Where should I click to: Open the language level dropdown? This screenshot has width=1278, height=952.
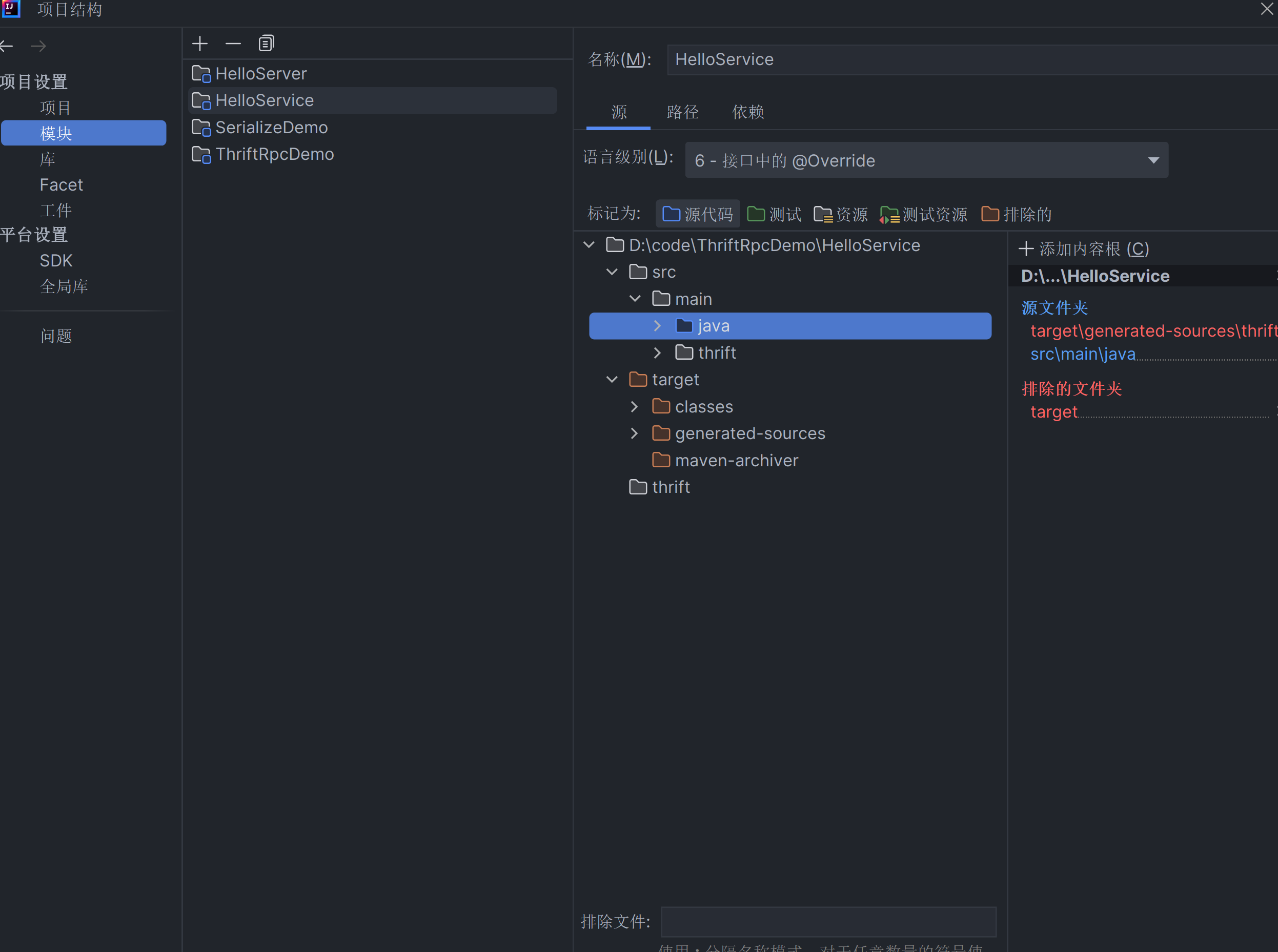(x=926, y=160)
